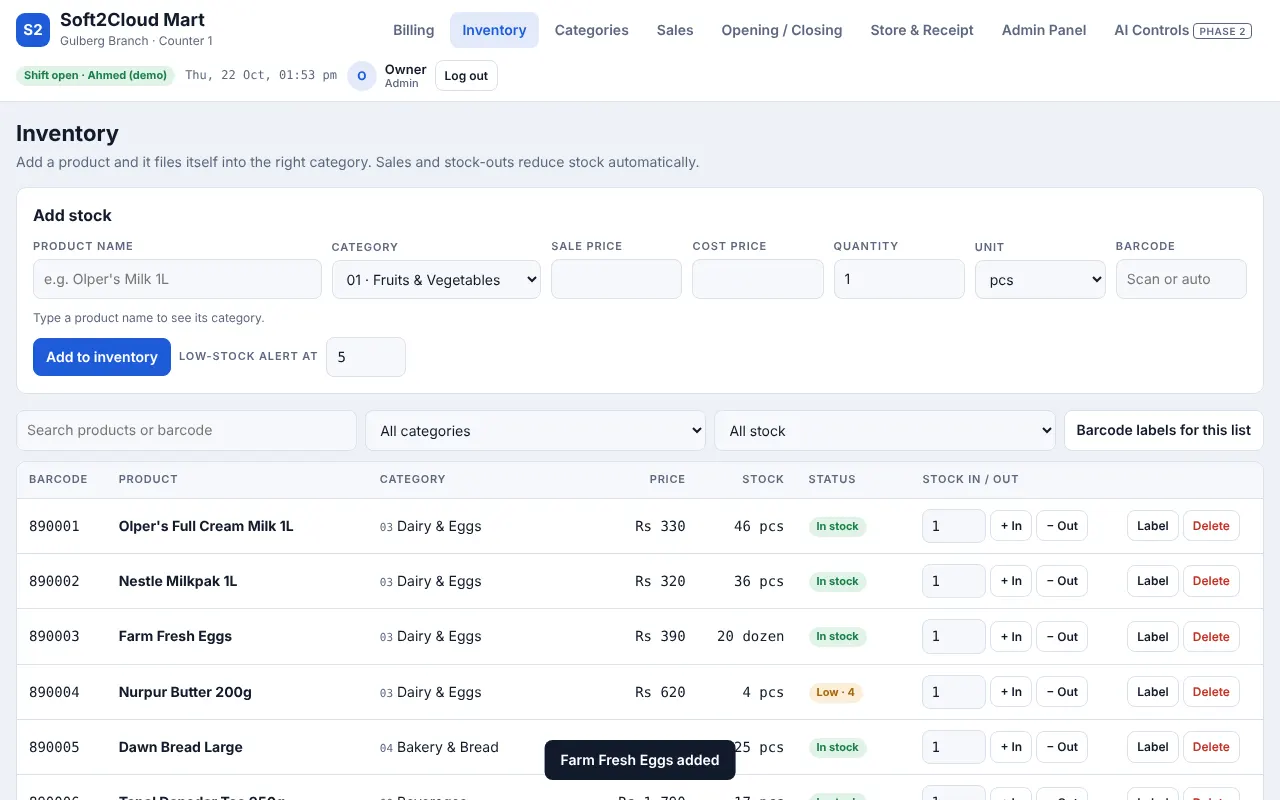1280x800 pixels.
Task: Go to the Sales tab
Action: 675,30
